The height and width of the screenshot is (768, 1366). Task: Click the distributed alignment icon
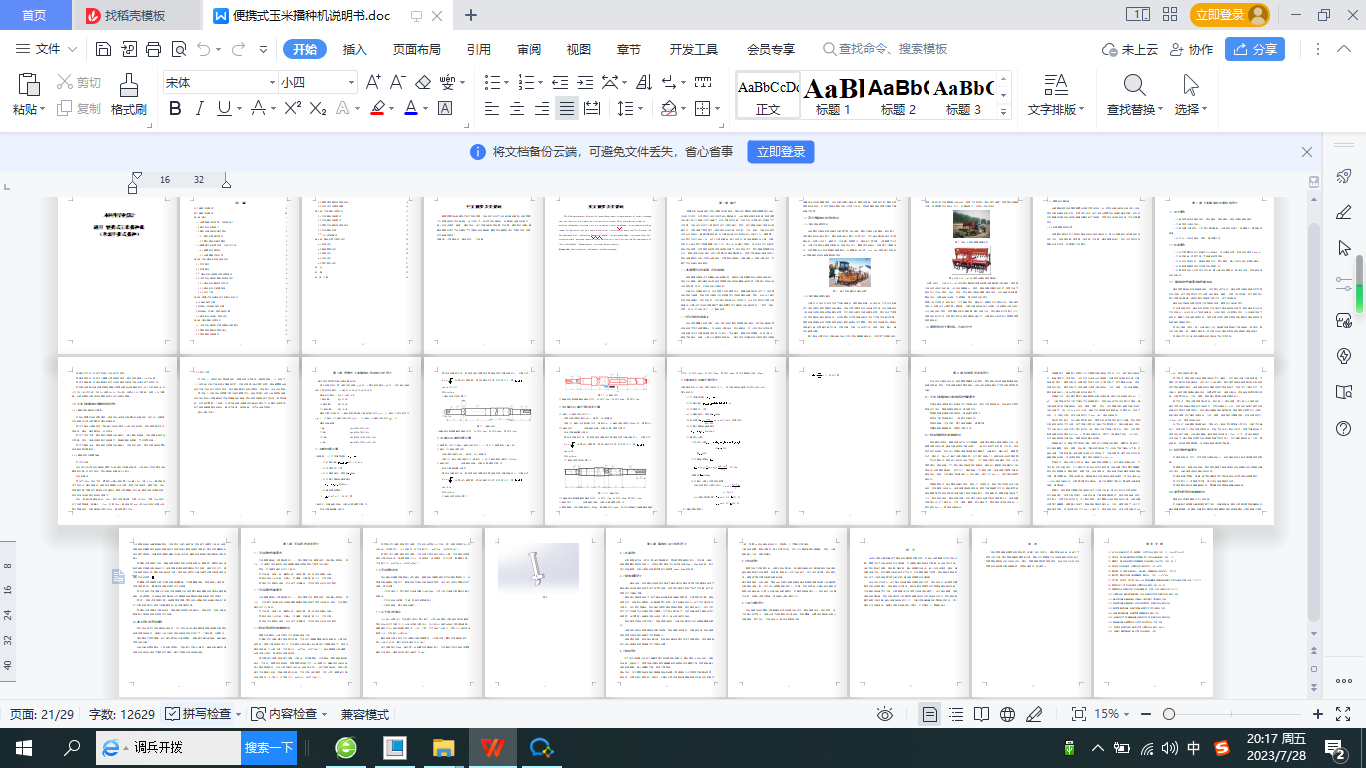tap(592, 108)
